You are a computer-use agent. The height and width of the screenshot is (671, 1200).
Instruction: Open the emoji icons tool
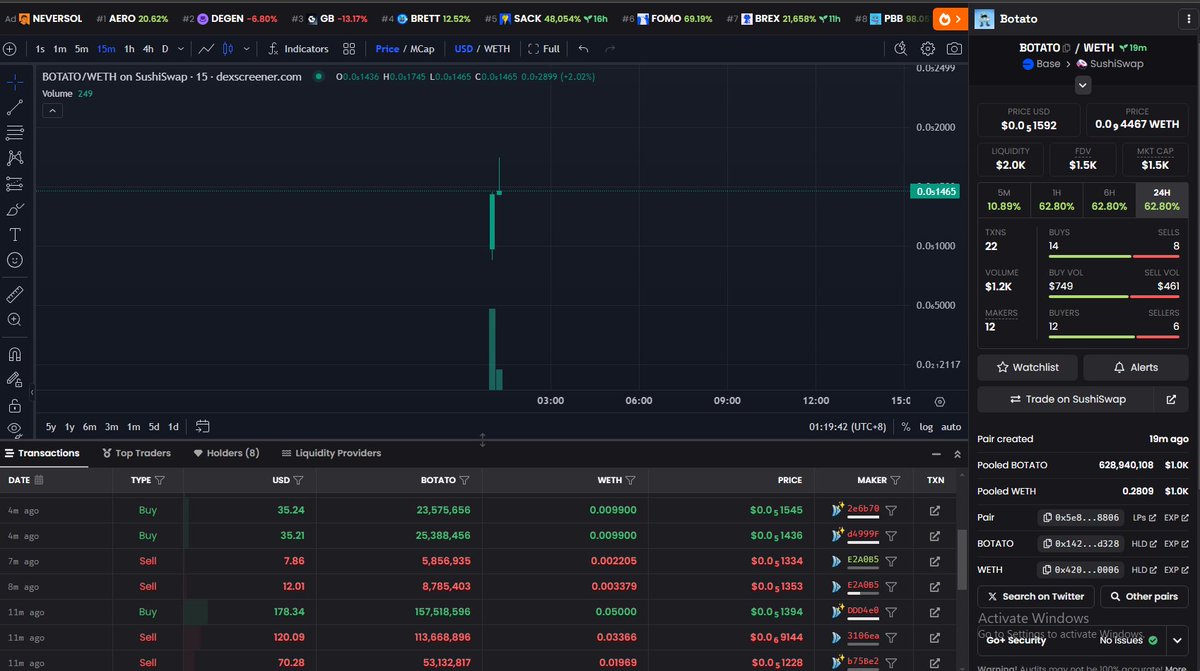click(x=15, y=260)
